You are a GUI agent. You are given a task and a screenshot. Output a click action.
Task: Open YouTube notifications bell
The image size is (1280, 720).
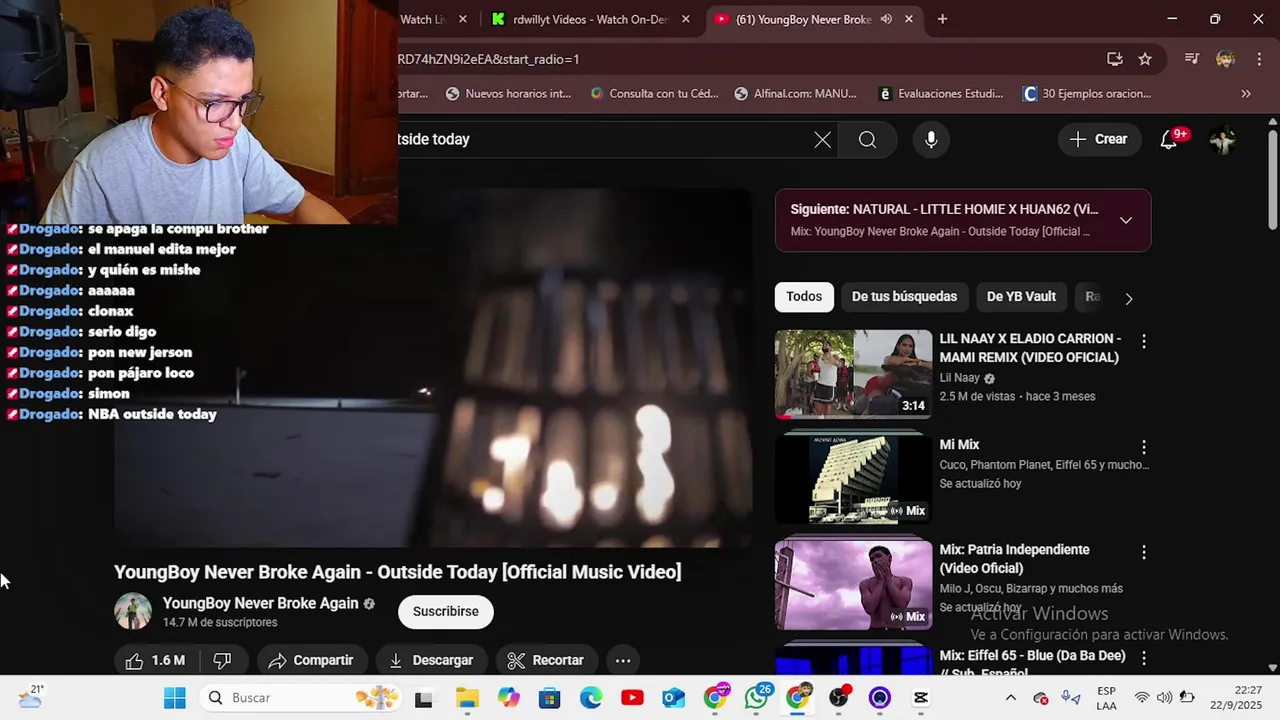pyautogui.click(x=1168, y=140)
